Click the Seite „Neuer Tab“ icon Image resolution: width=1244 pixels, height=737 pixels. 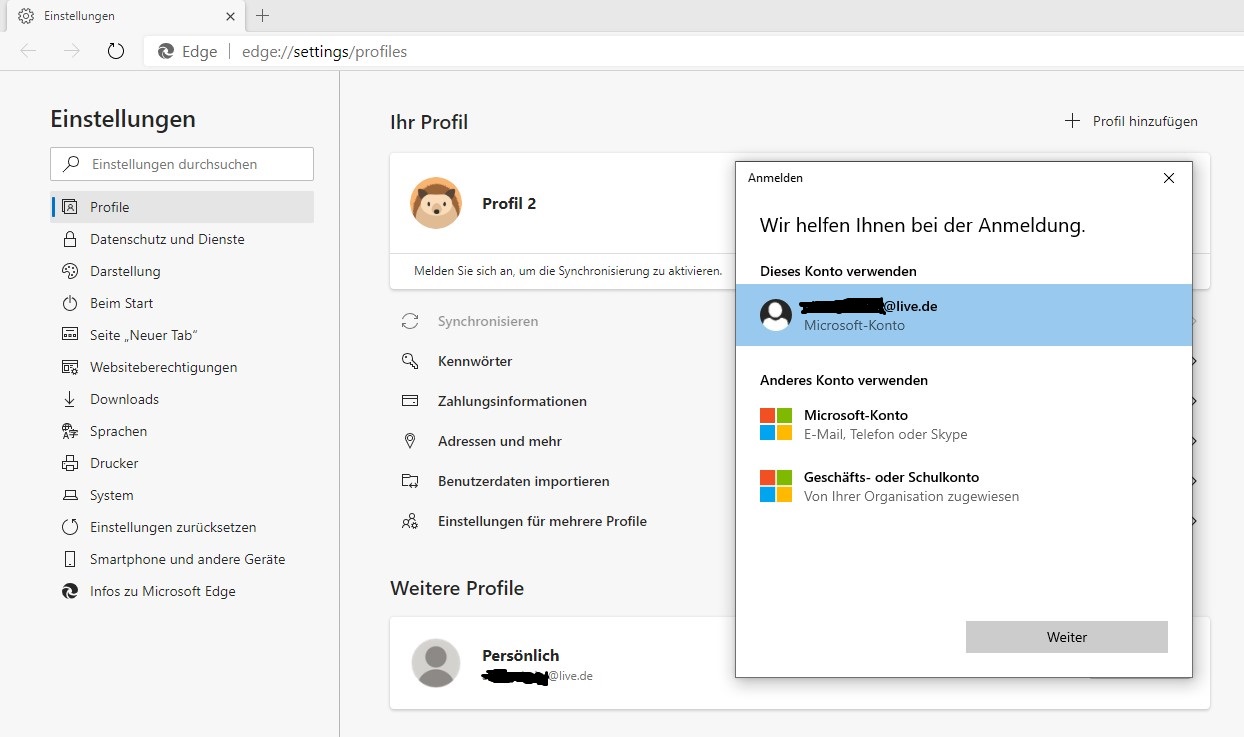point(70,335)
